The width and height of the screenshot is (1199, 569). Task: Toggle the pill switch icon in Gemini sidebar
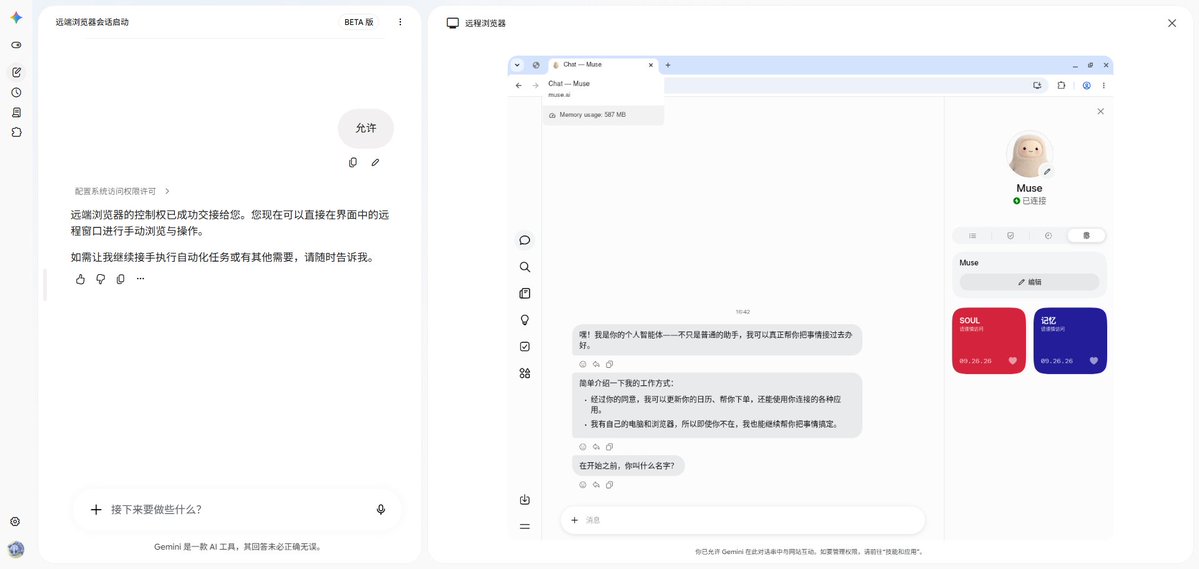[x=16, y=45]
